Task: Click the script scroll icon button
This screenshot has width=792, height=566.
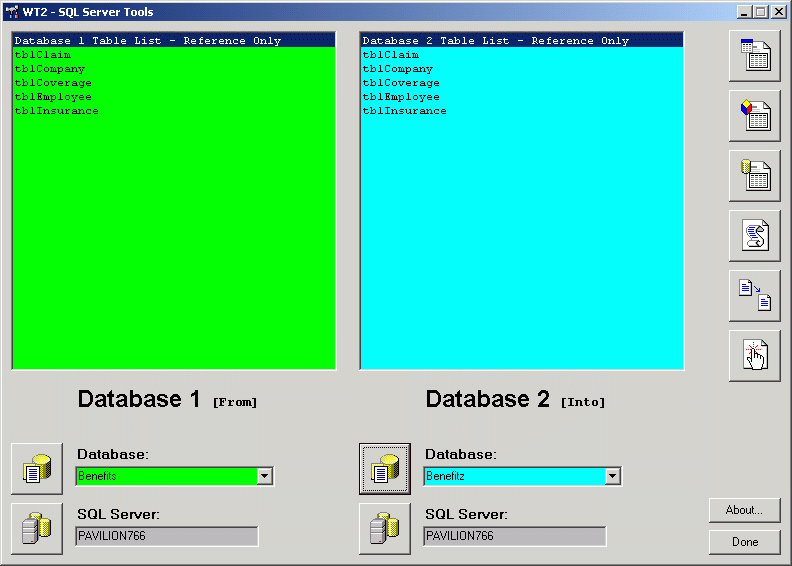Action: (x=755, y=236)
